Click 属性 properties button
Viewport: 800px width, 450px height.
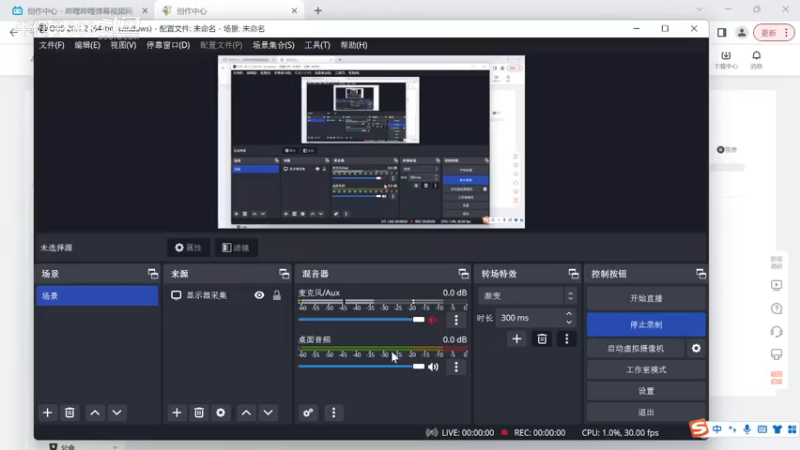click(x=188, y=247)
